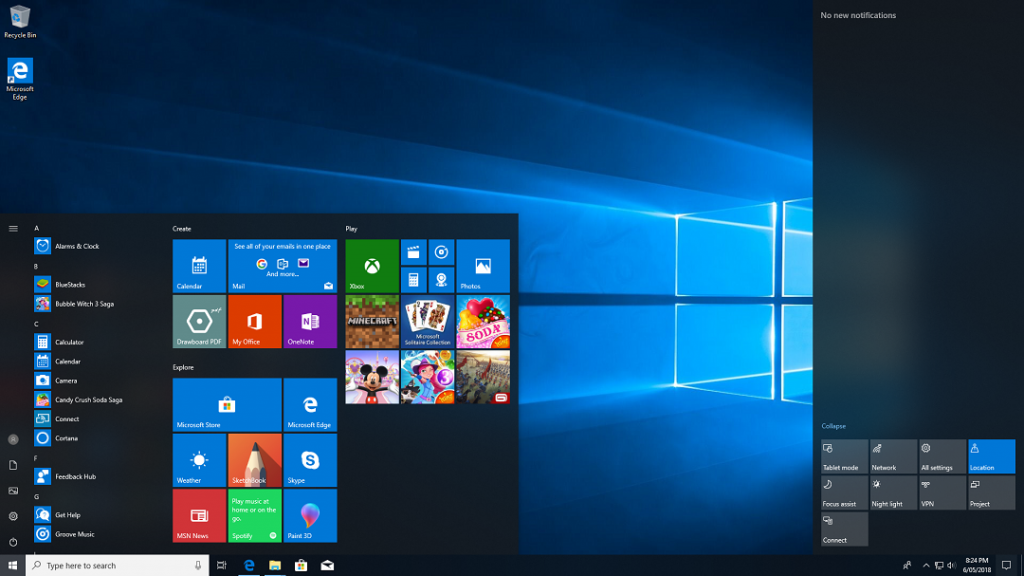The height and width of the screenshot is (576, 1024).
Task: Toggle Tablet mode on
Action: (x=843, y=456)
